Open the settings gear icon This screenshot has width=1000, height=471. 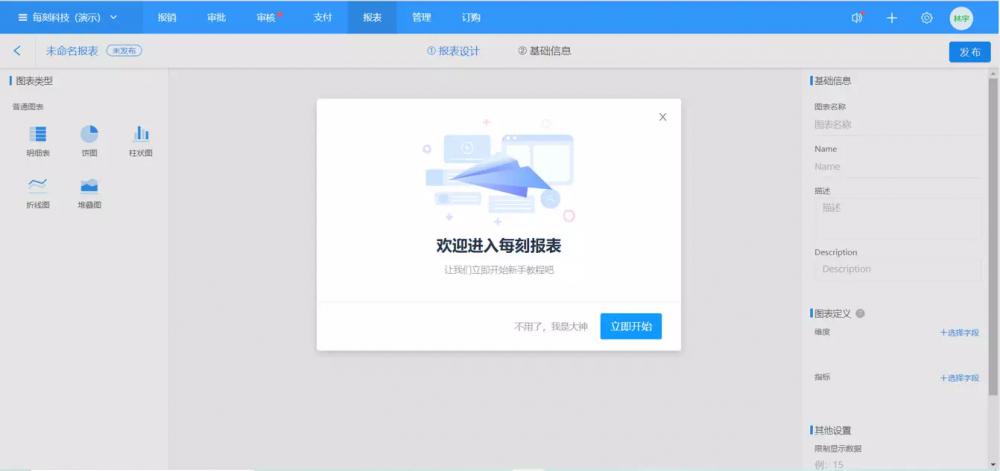point(927,18)
